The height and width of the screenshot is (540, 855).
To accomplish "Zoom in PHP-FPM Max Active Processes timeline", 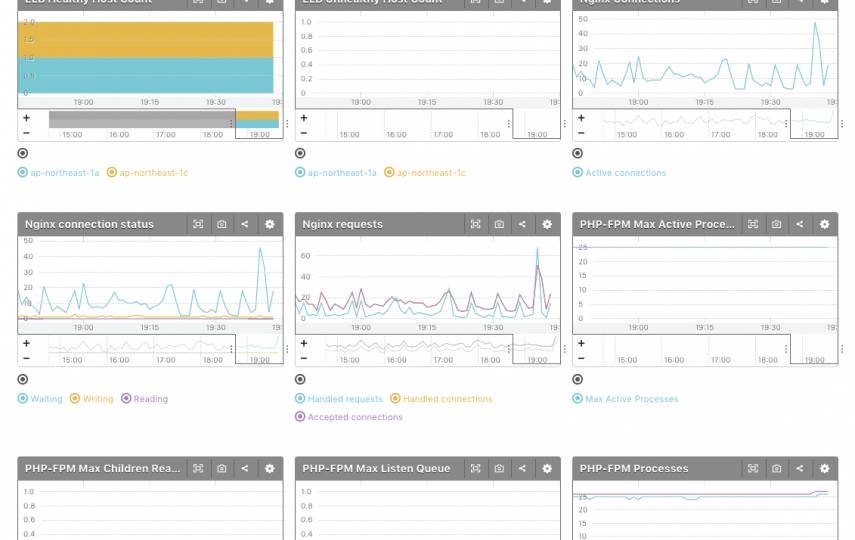I will [581, 343].
